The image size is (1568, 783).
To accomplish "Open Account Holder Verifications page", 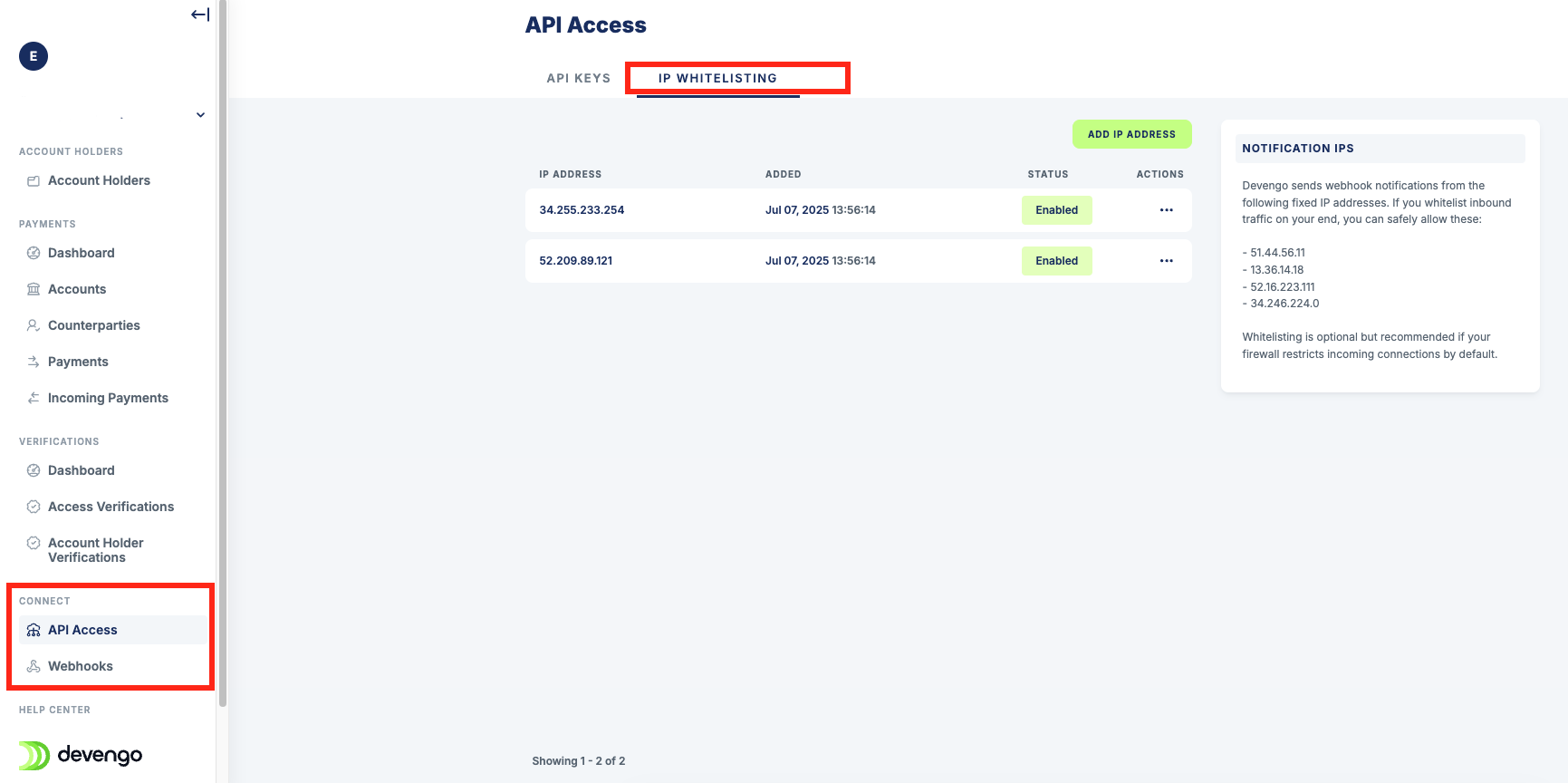I will (95, 550).
